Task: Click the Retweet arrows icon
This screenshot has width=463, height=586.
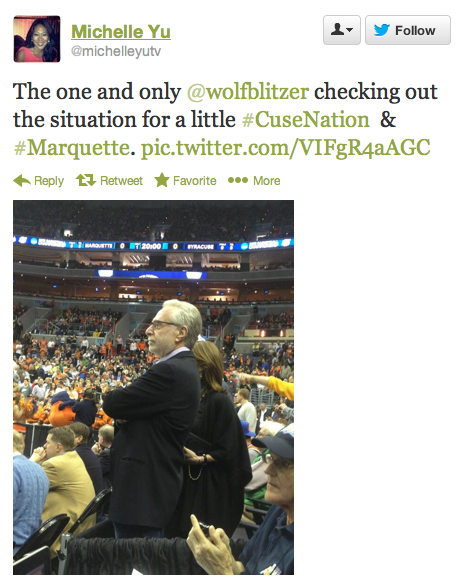Action: pyautogui.click(x=86, y=181)
